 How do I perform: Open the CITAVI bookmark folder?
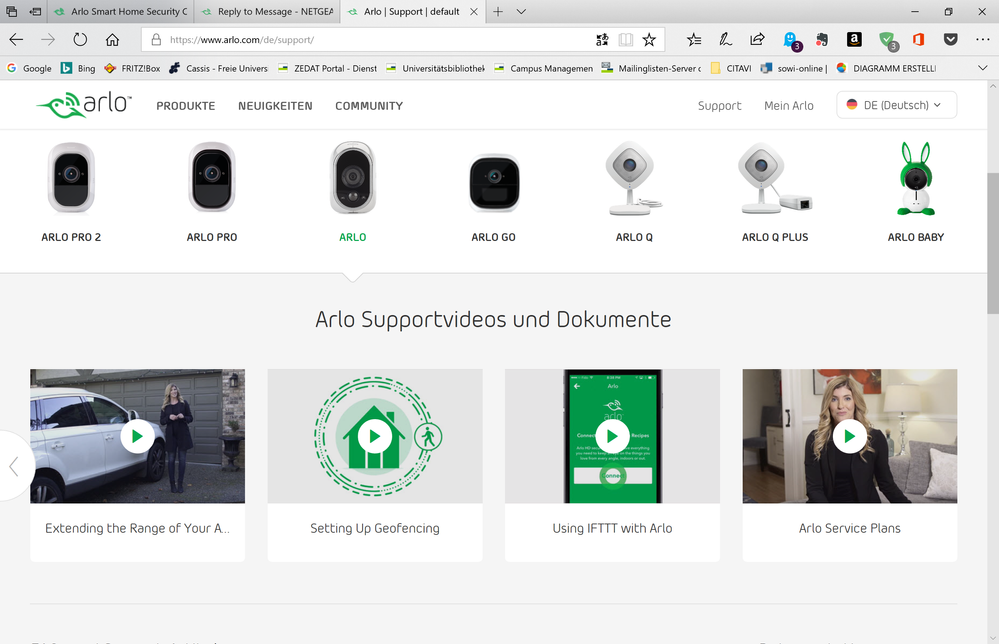[731, 68]
